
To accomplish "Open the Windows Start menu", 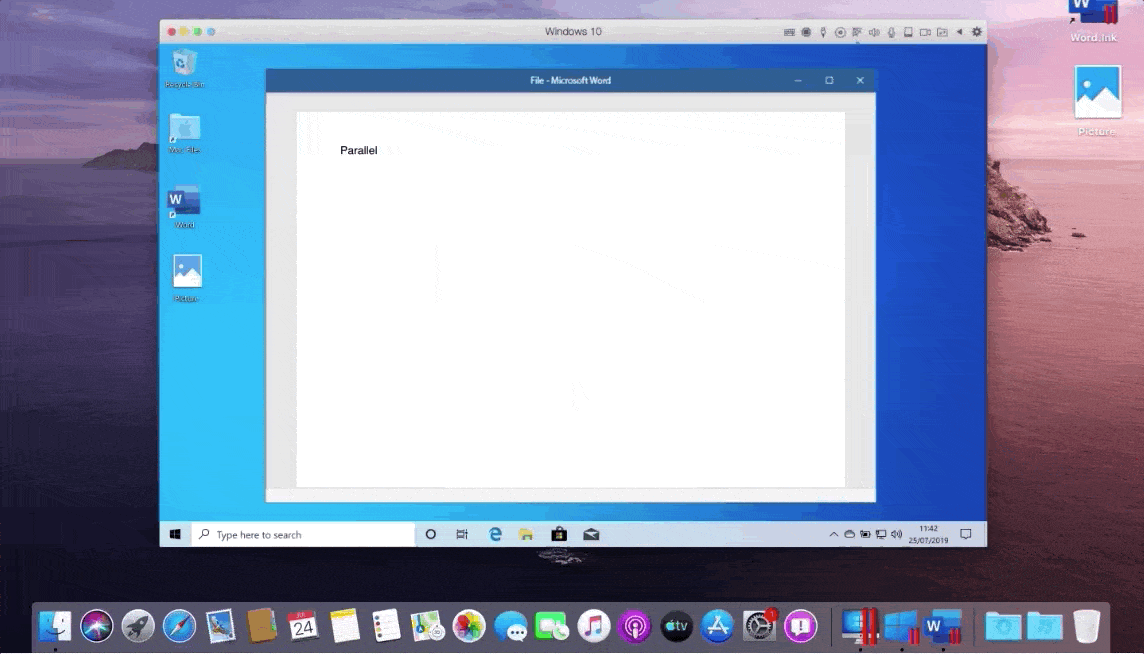I will 175,534.
